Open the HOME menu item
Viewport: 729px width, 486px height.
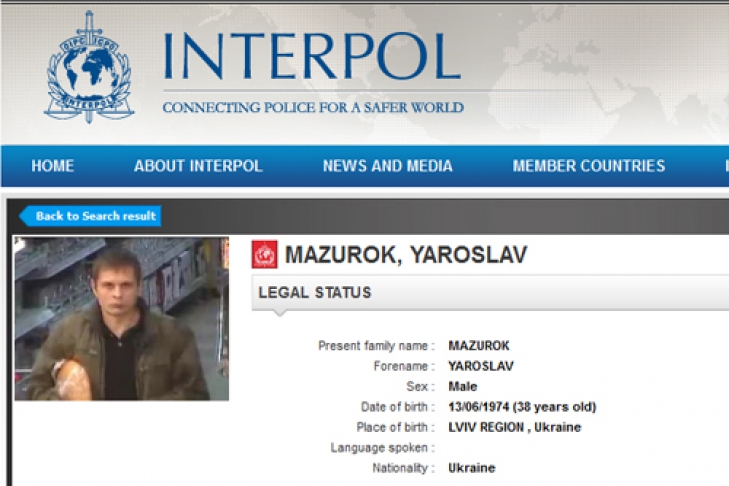(x=53, y=166)
